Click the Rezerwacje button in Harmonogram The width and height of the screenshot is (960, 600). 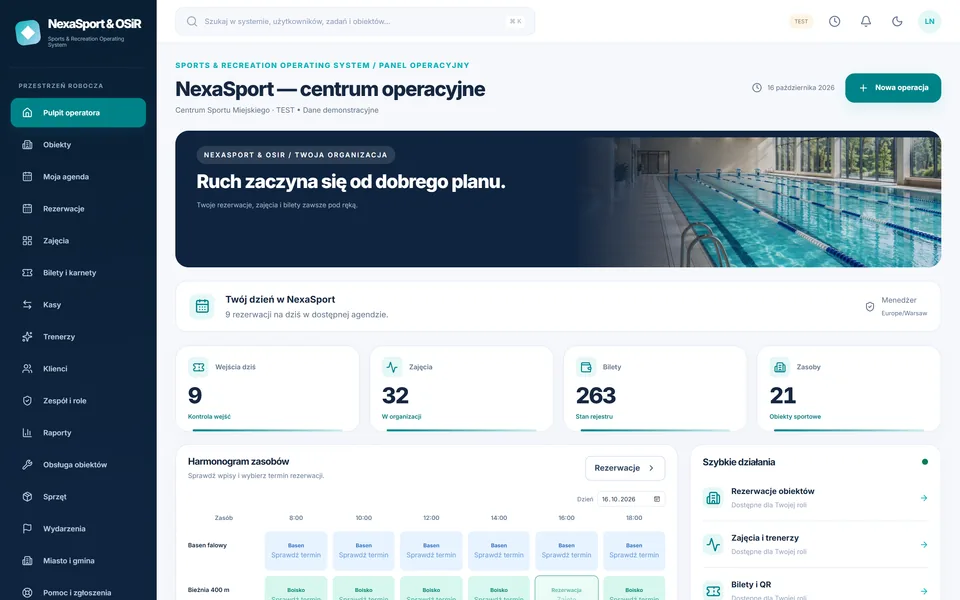(625, 468)
